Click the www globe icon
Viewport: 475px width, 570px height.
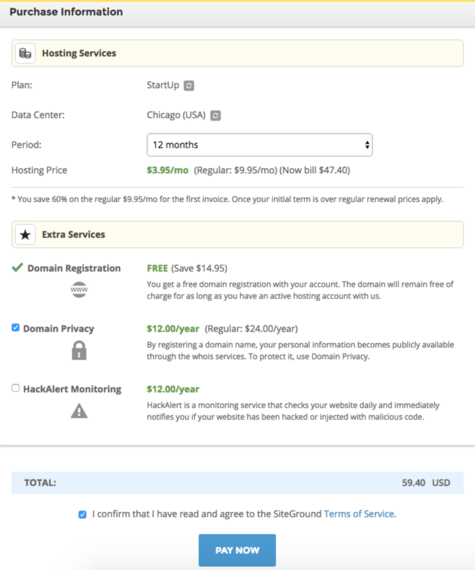coord(79,290)
